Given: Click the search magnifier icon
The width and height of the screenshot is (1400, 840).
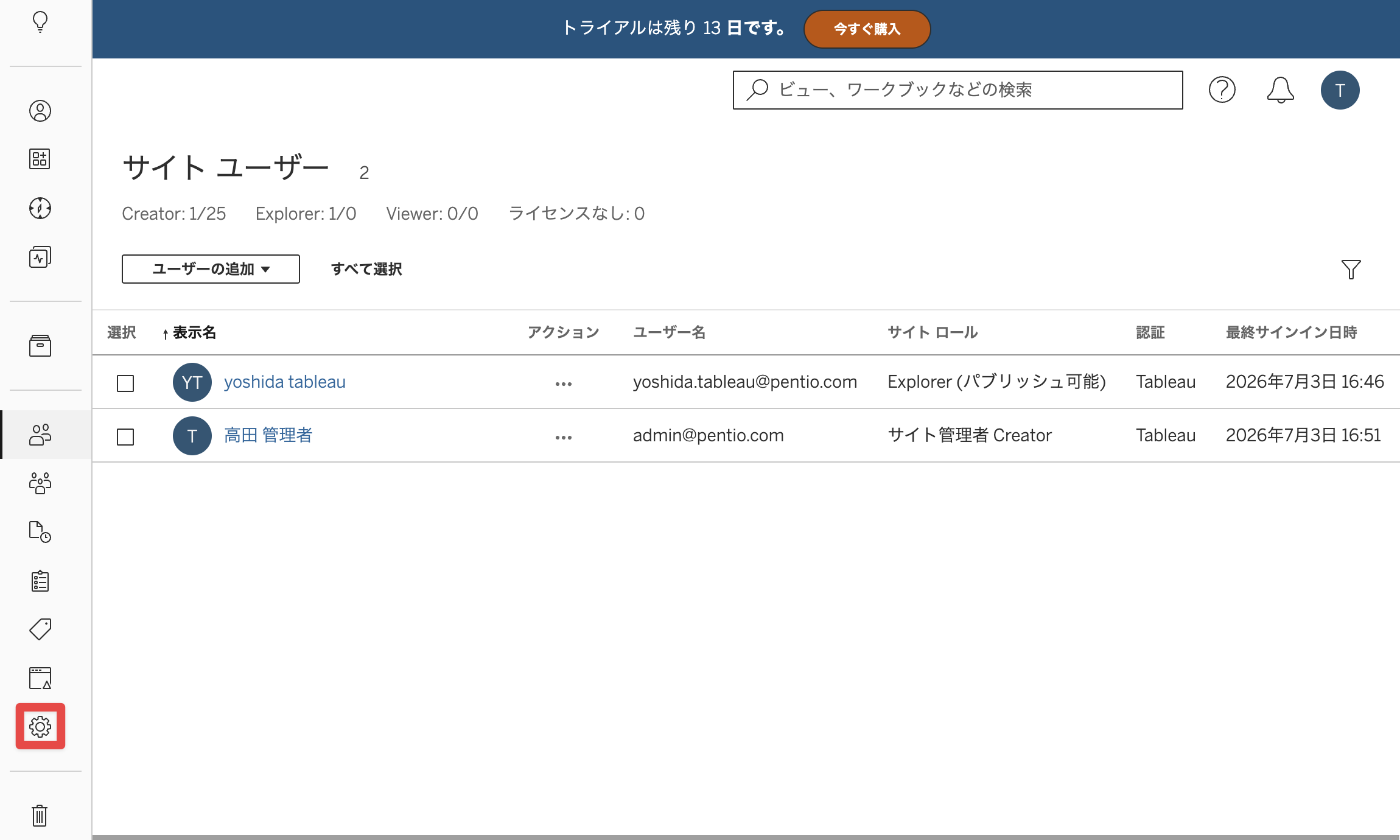Looking at the screenshot, I should pyautogui.click(x=757, y=90).
